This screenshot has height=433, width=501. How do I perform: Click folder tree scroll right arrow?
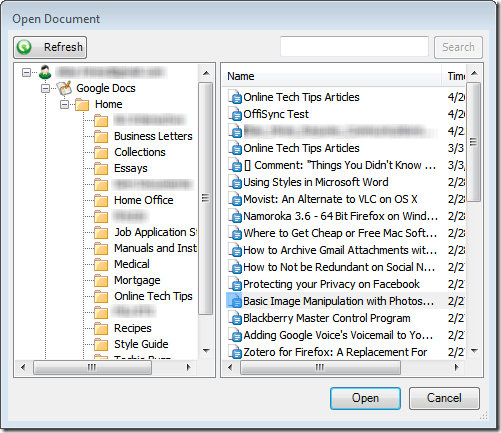[x=189, y=367]
